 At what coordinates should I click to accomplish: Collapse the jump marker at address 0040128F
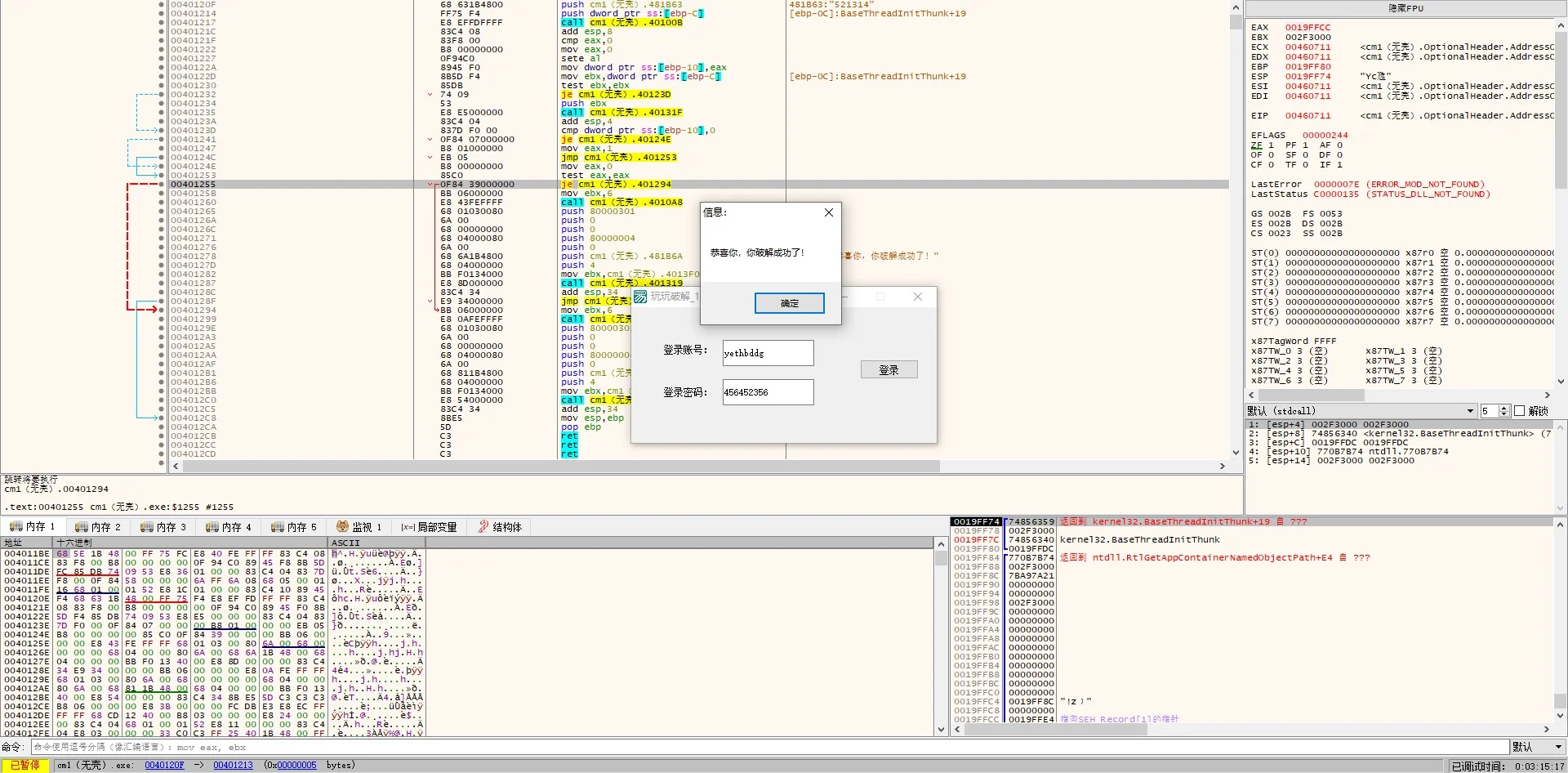pos(430,302)
